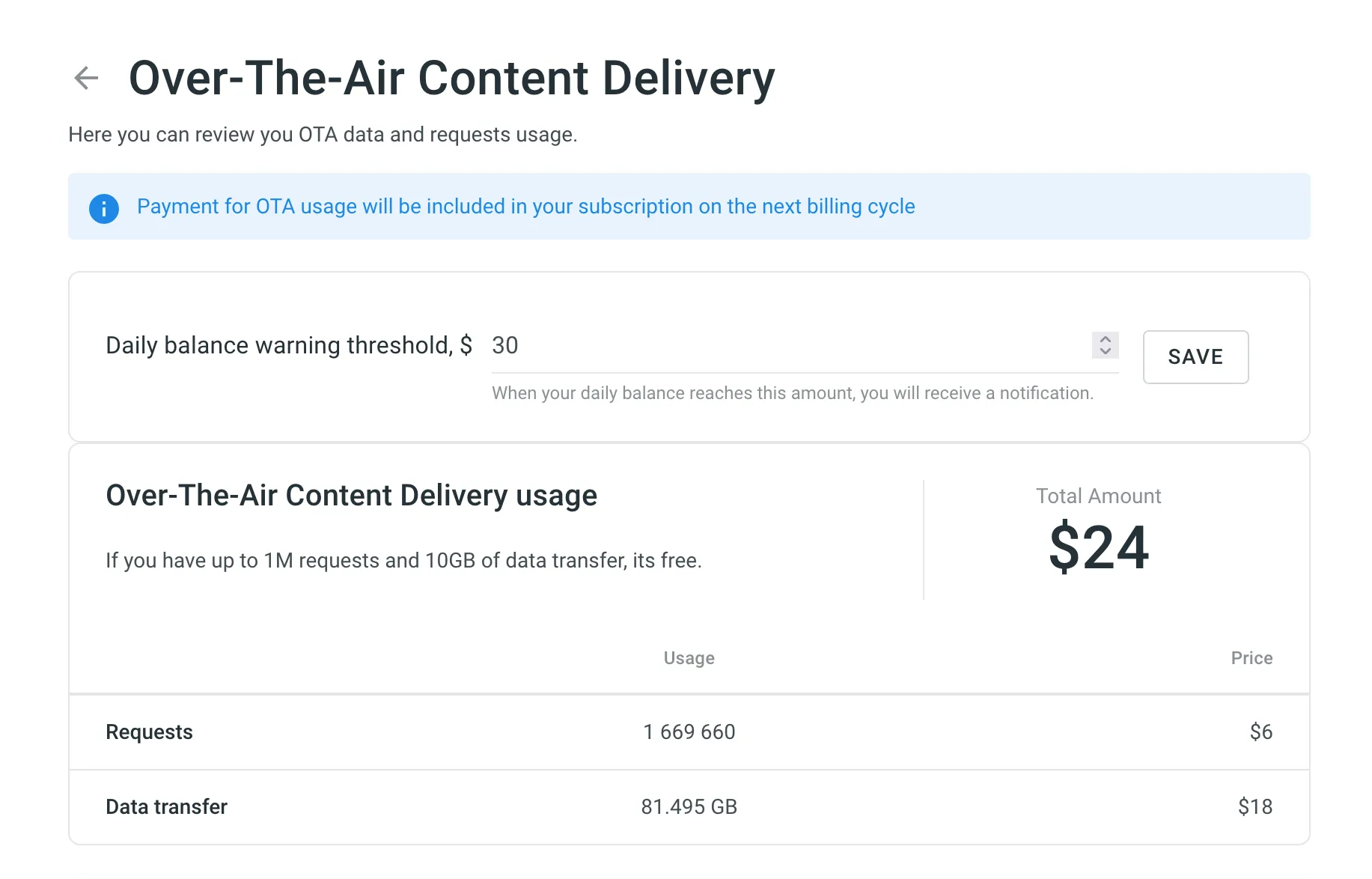Click the Price column header
Viewport: 1372px width, 879px height.
tap(1251, 658)
